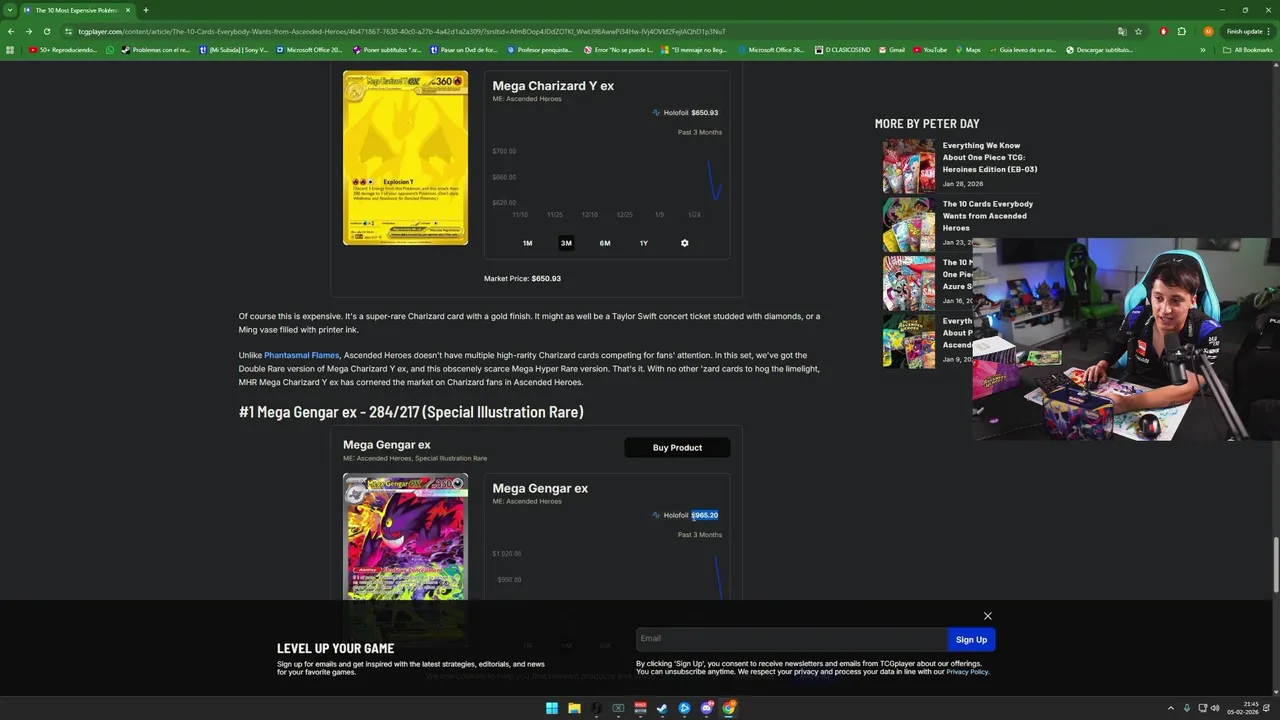
Task: Click Mega Charizard Y ex card image
Action: (x=405, y=158)
